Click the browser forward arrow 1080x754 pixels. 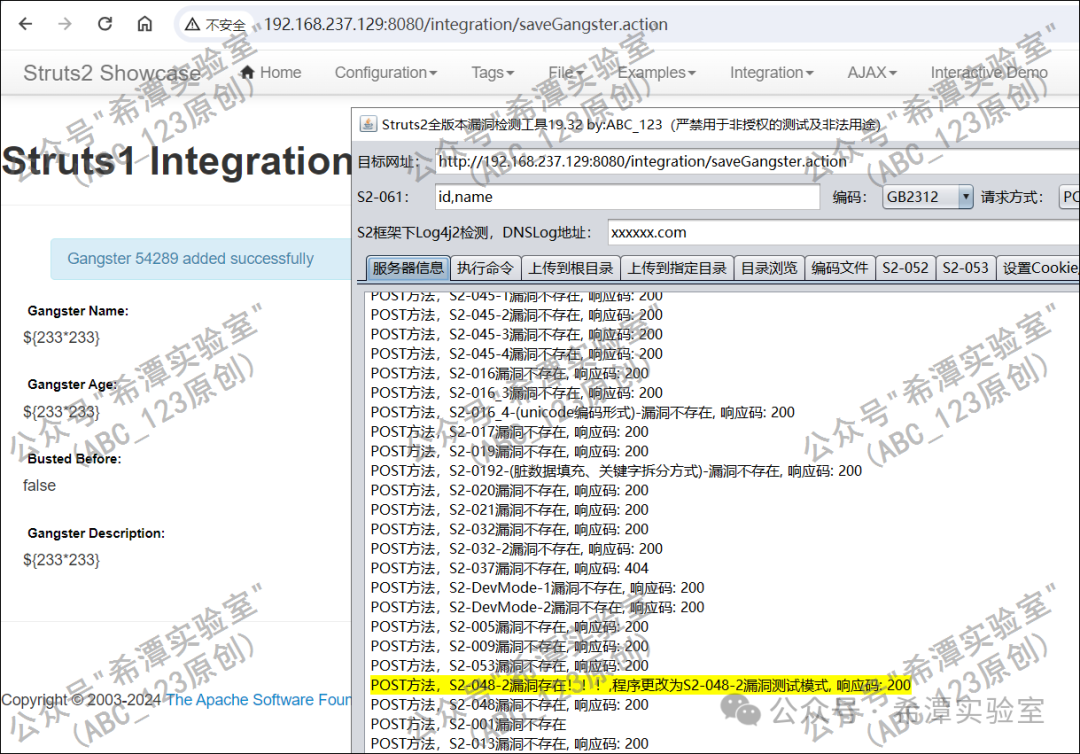point(65,24)
